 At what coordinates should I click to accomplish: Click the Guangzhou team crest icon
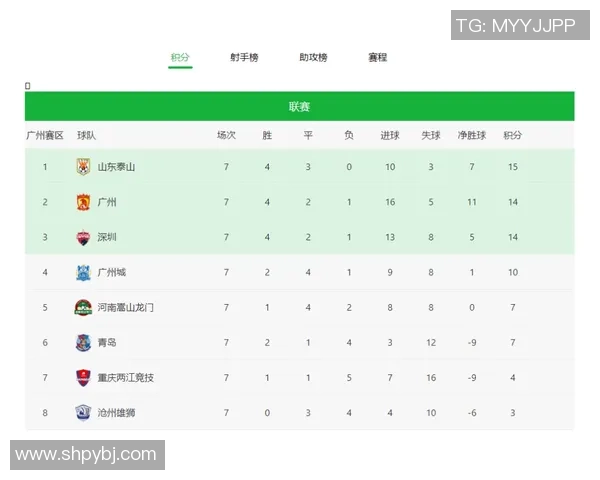point(83,202)
